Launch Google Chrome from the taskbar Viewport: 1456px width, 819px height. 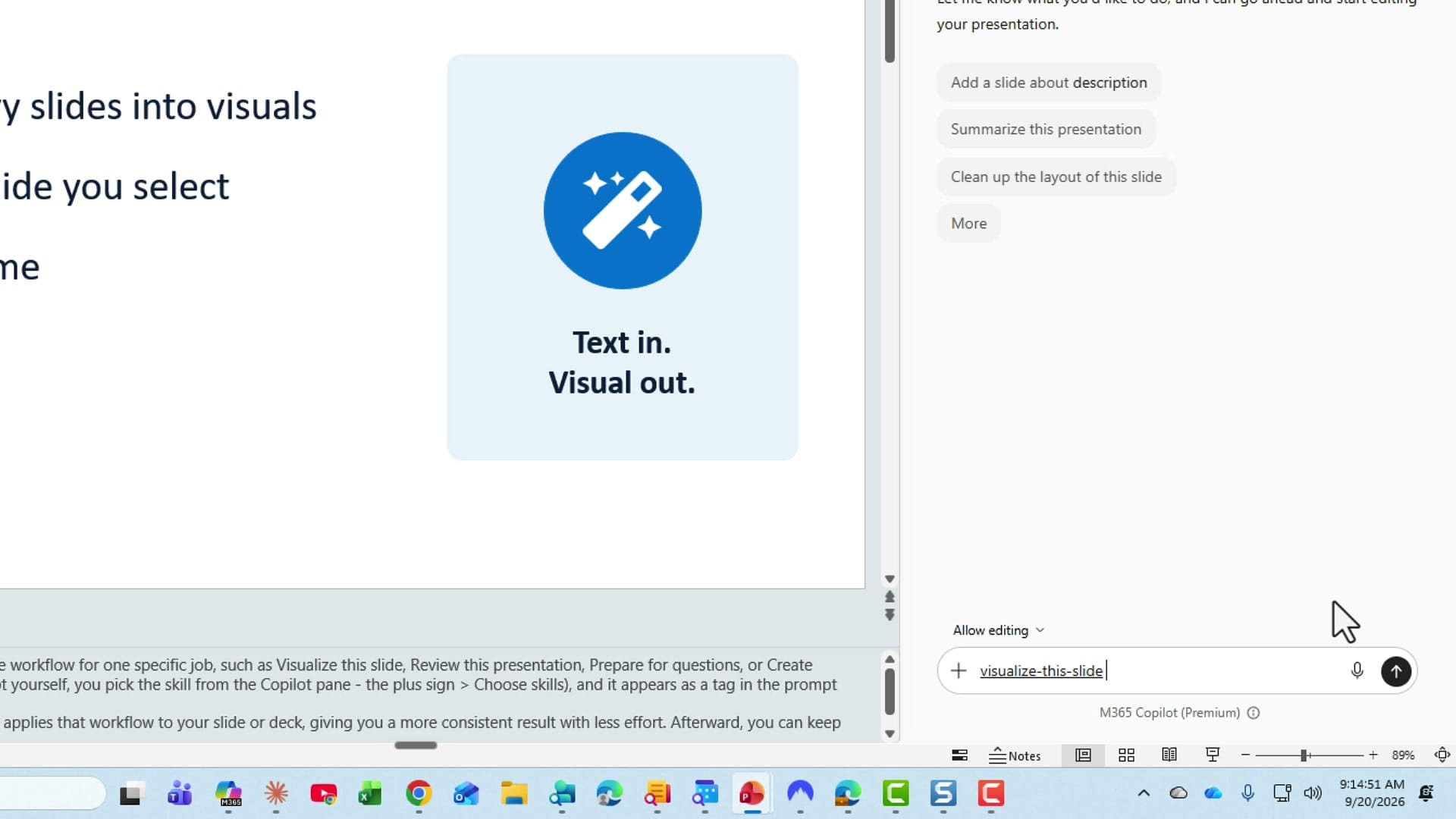419,794
